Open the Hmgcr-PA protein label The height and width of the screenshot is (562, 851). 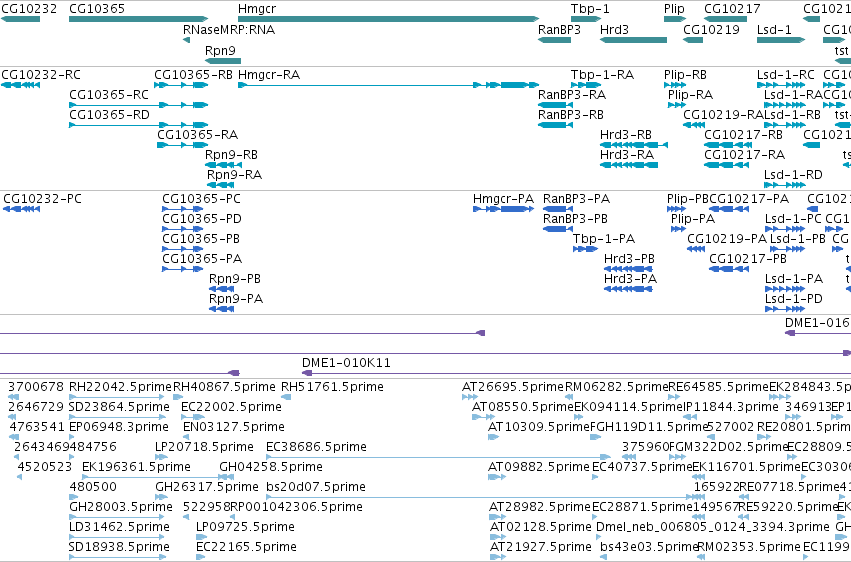tap(504, 199)
